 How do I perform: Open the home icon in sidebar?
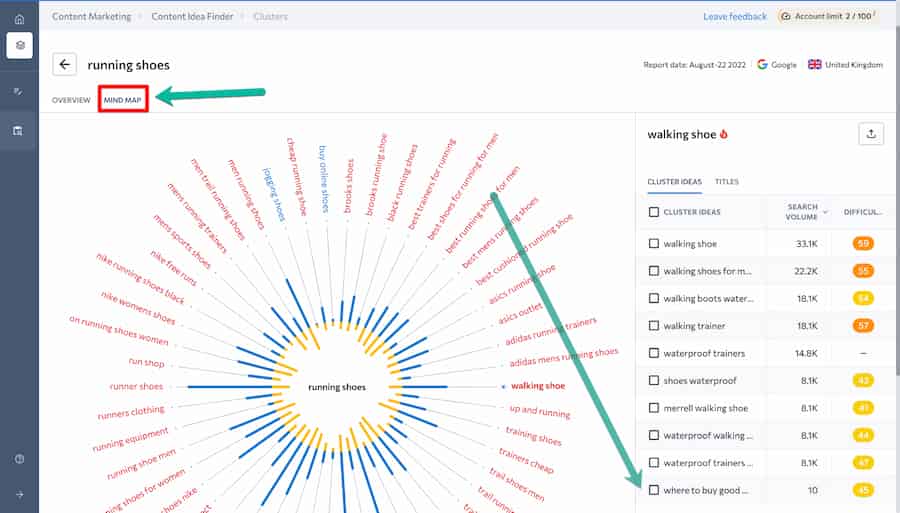(x=19, y=19)
